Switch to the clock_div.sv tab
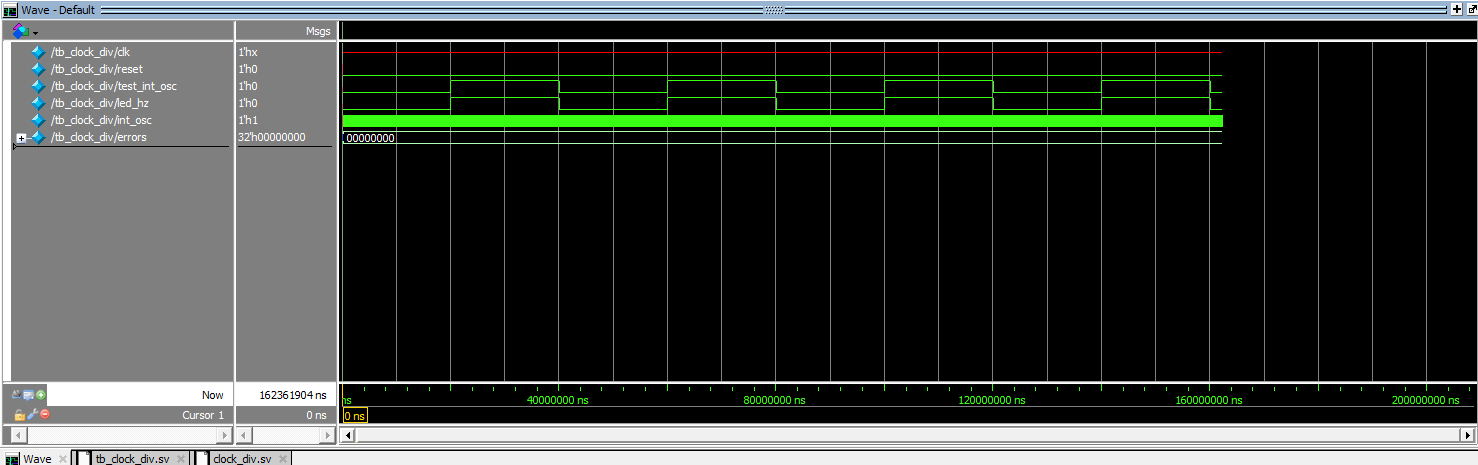Viewport: 1478px width, 465px height. [241, 459]
